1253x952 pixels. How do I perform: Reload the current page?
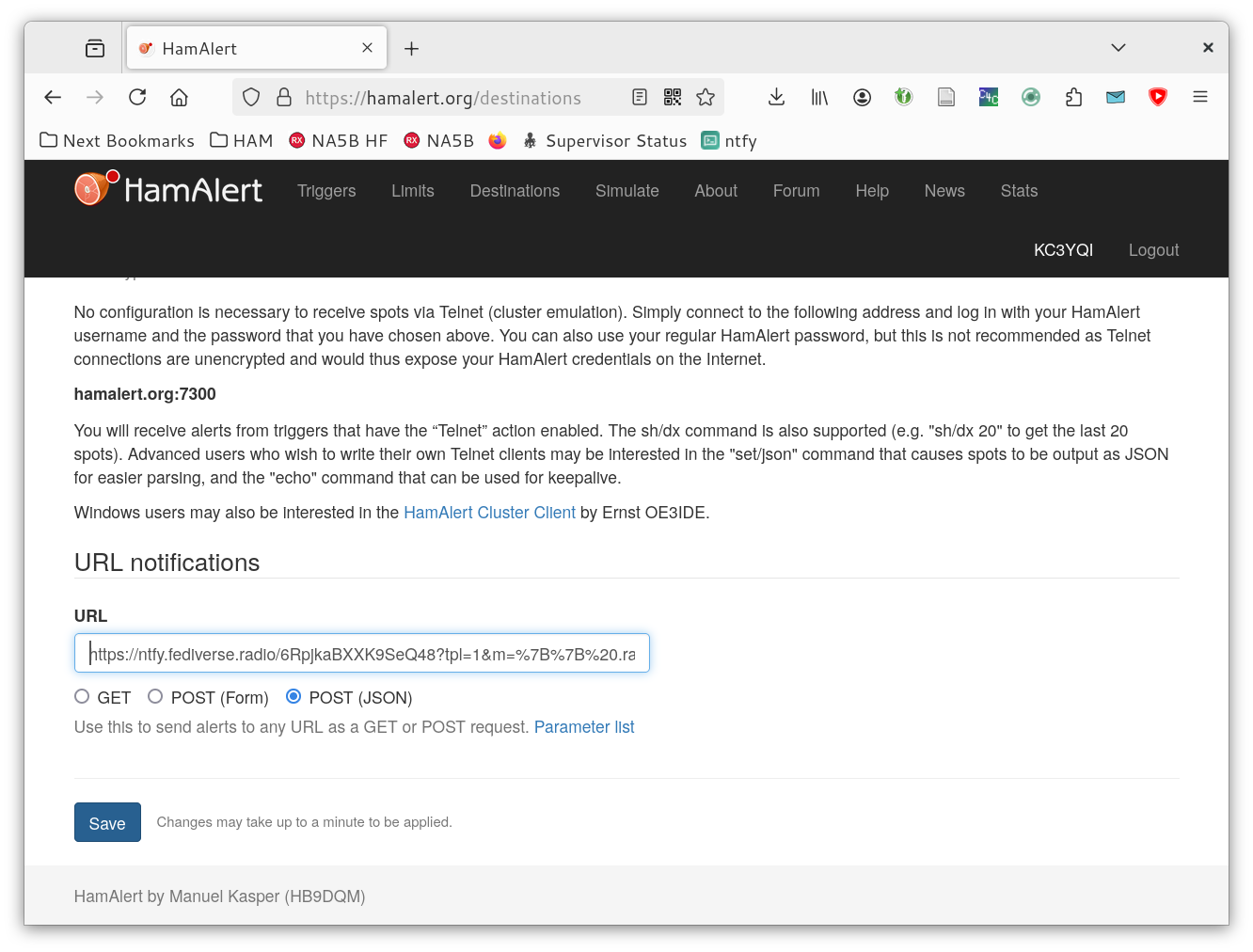pyautogui.click(x=137, y=97)
